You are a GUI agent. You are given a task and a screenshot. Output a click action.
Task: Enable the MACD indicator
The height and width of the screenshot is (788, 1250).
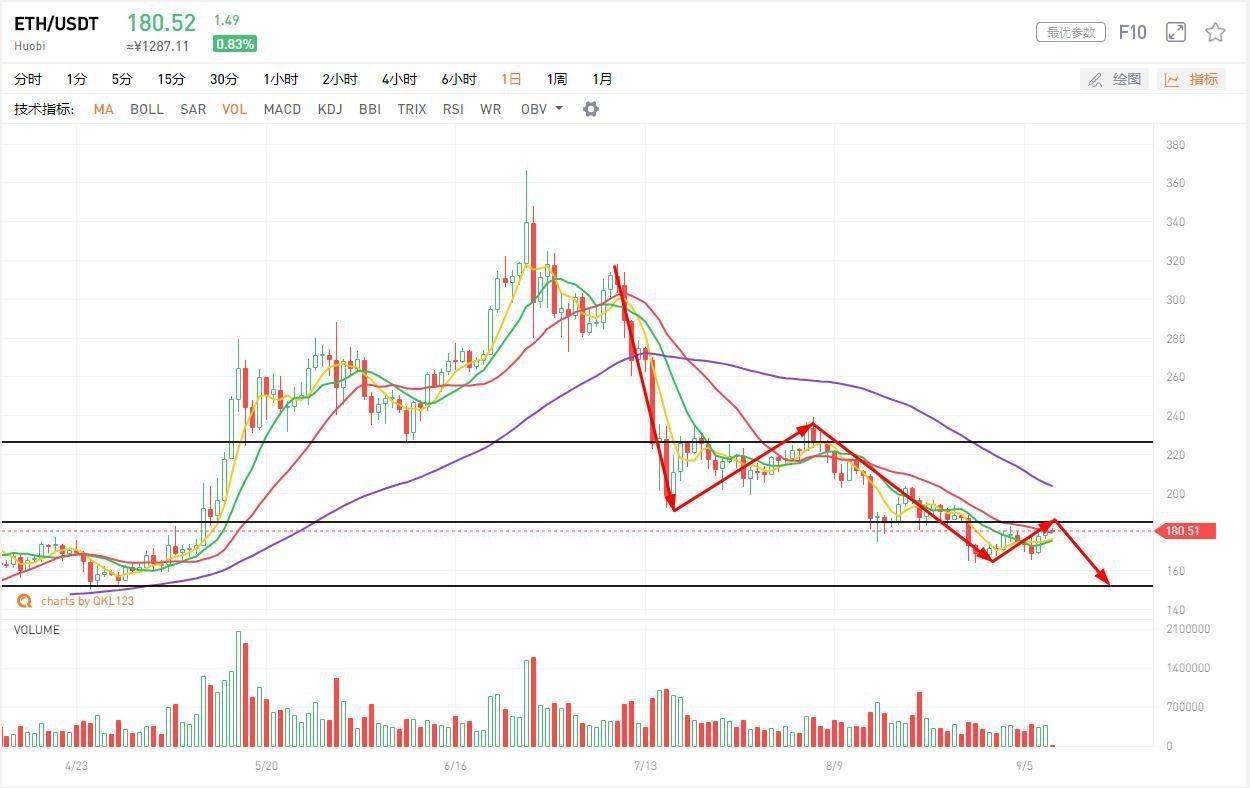[x=282, y=109]
